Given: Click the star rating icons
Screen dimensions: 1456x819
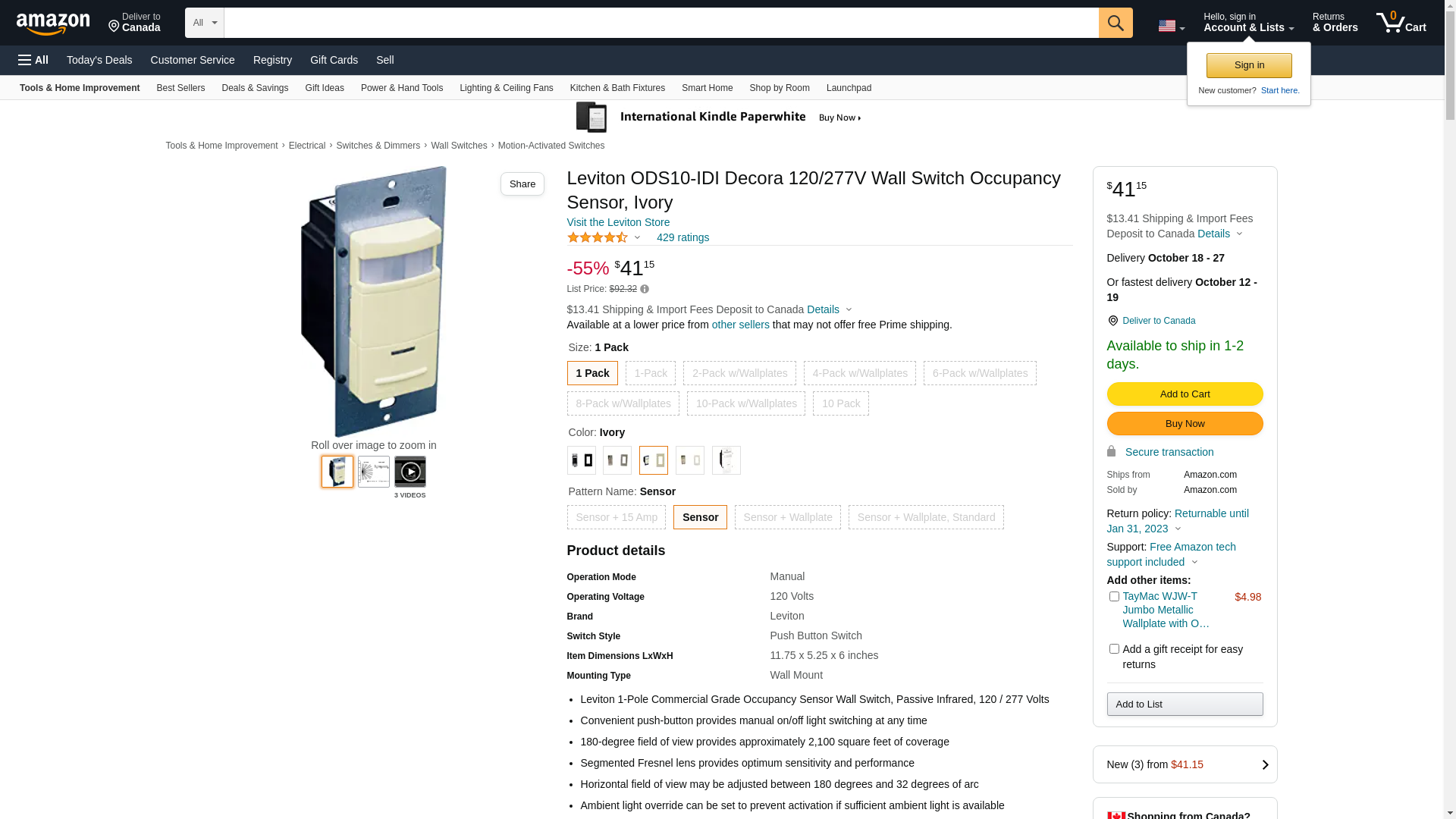Looking at the screenshot, I should click(598, 237).
